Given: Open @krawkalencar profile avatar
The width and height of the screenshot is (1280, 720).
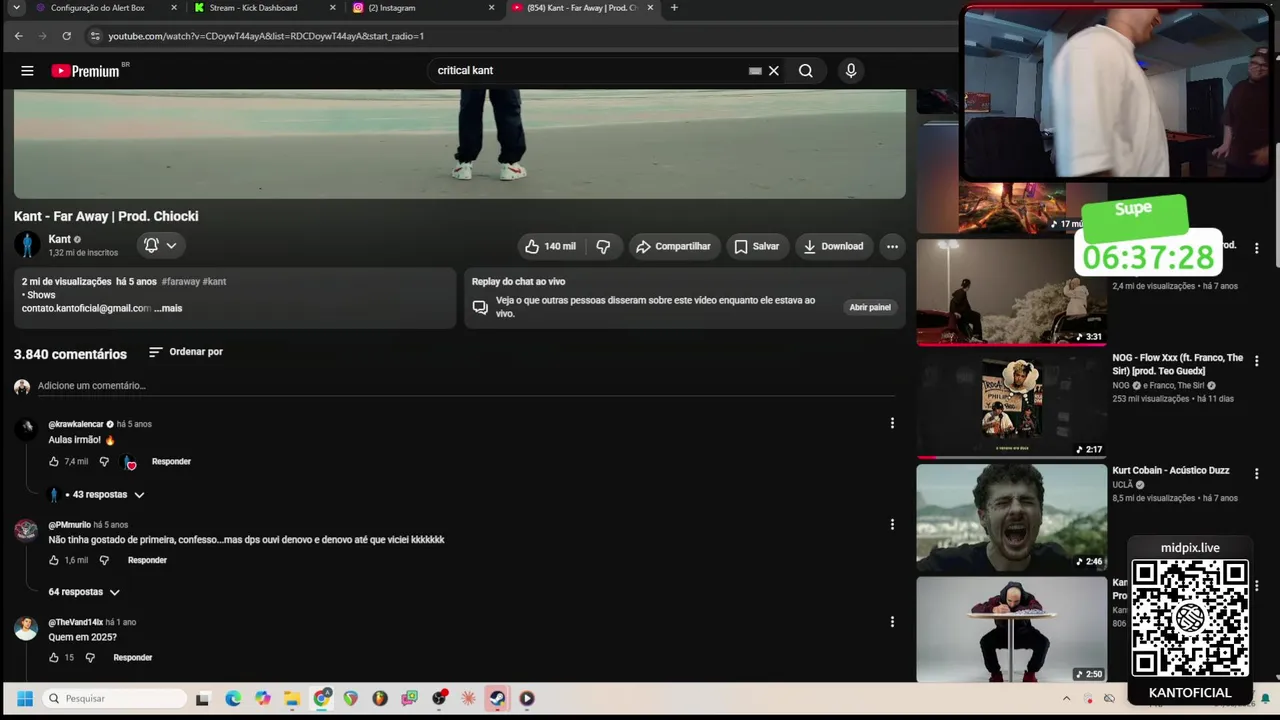Looking at the screenshot, I should (x=27, y=429).
